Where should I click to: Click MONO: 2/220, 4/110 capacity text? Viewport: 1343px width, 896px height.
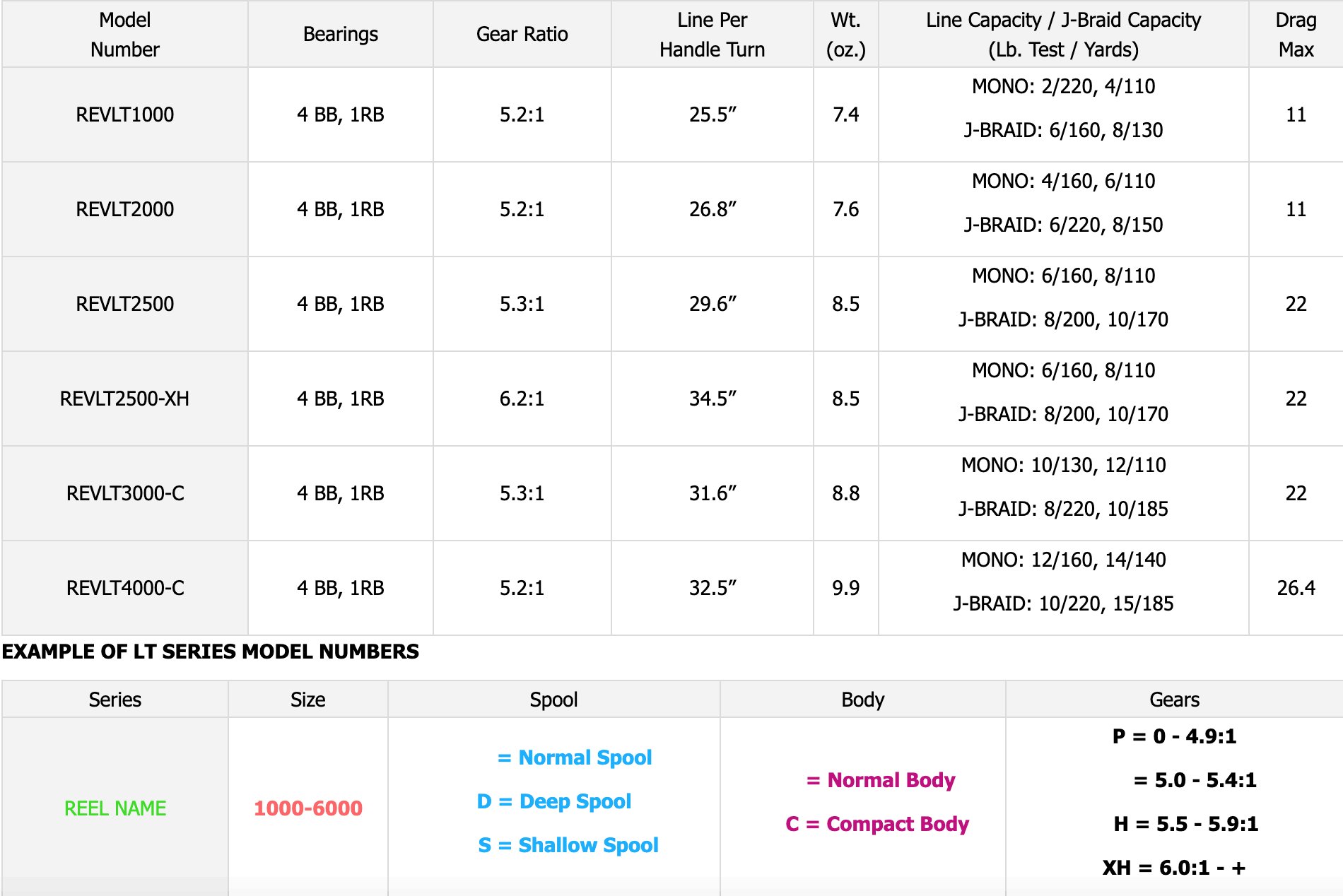pyautogui.click(x=1064, y=86)
